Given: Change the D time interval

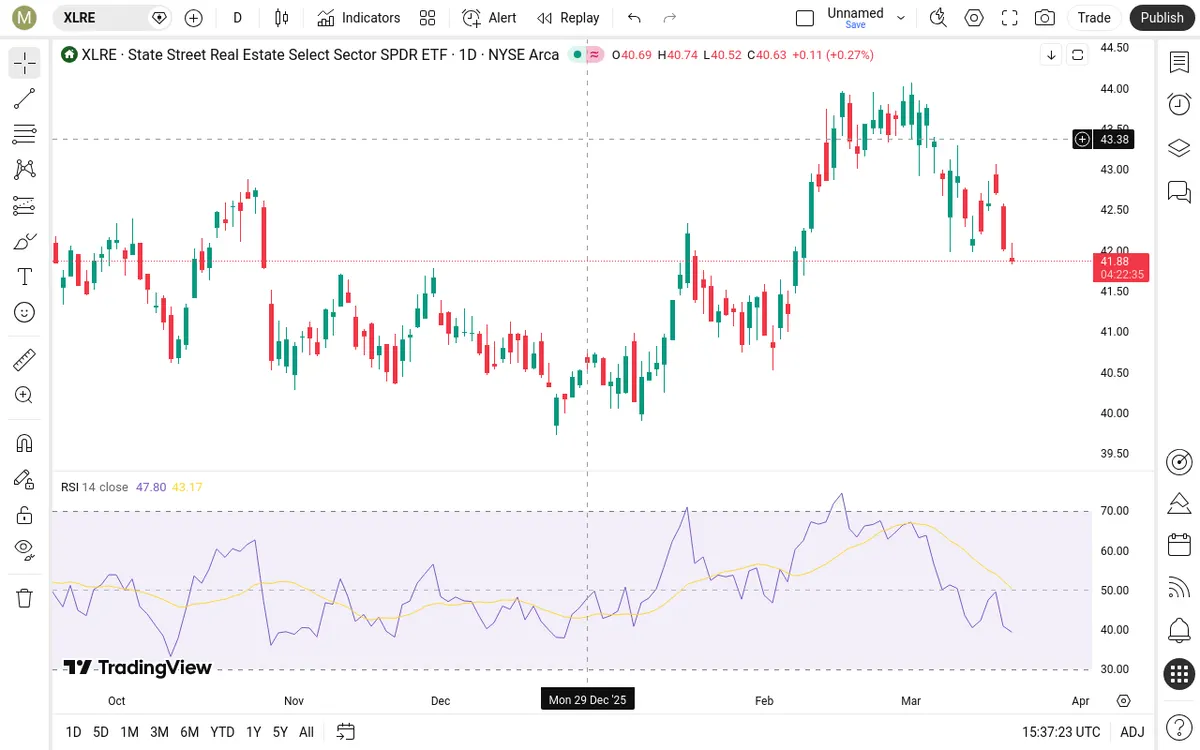Looking at the screenshot, I should pos(237,18).
